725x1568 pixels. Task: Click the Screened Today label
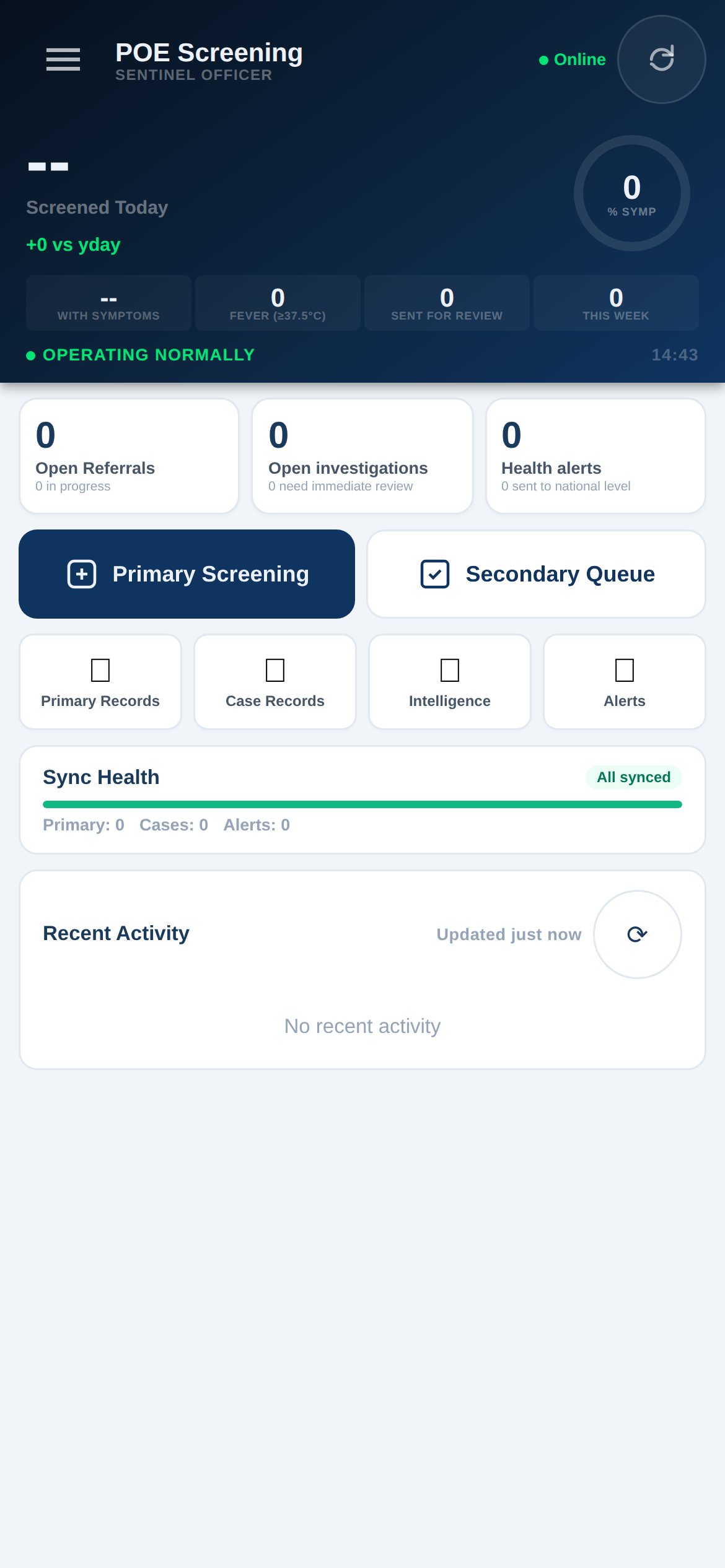pos(97,207)
